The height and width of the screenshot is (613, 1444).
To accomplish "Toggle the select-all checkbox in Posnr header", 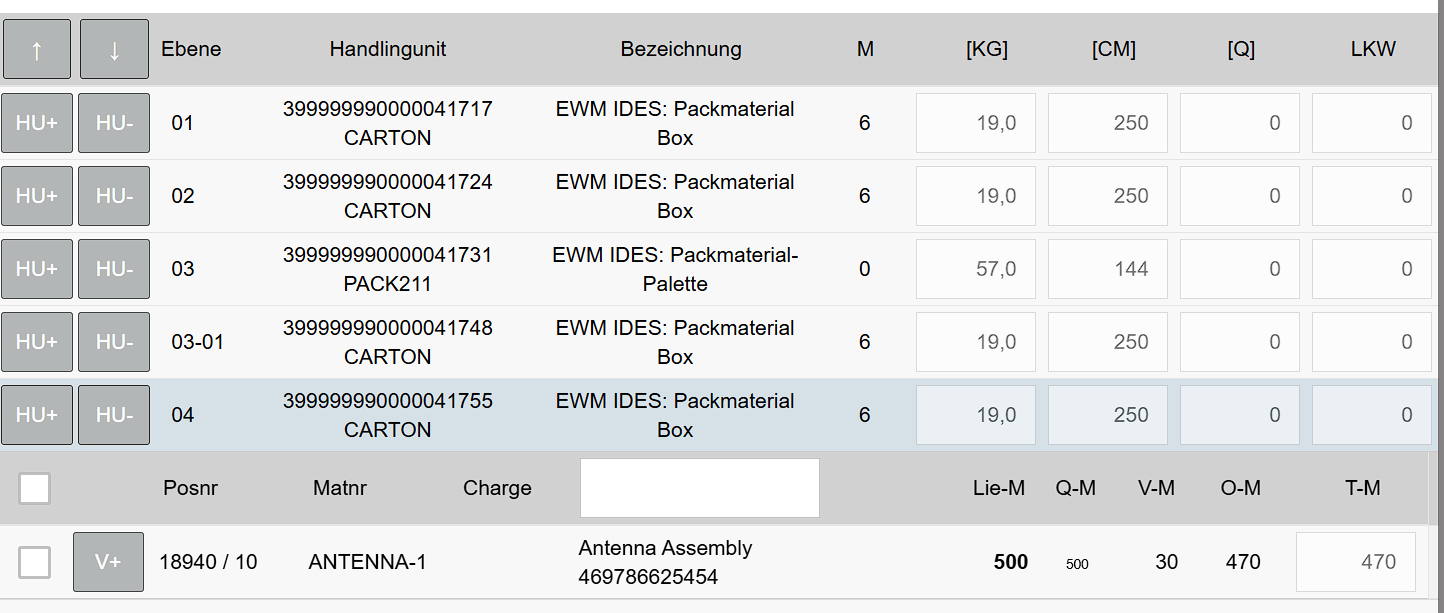I will click(35, 489).
